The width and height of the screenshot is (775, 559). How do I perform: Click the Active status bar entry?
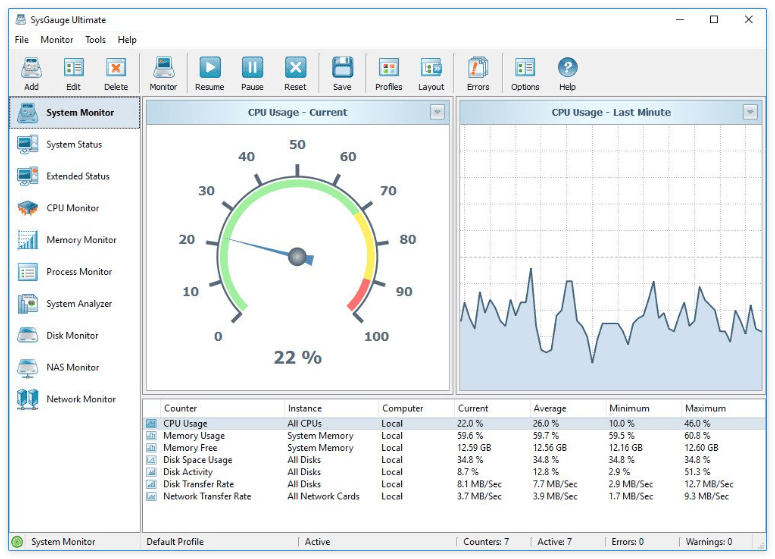pos(317,542)
